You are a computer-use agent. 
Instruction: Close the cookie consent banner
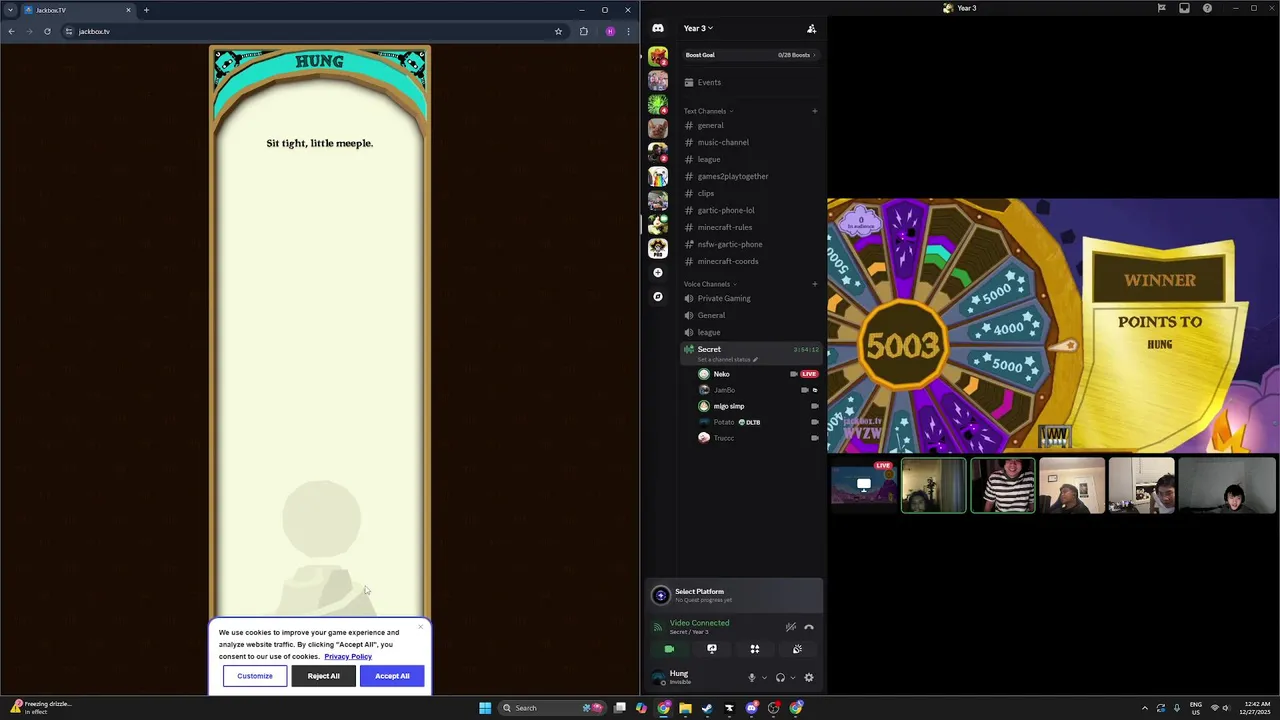click(421, 627)
